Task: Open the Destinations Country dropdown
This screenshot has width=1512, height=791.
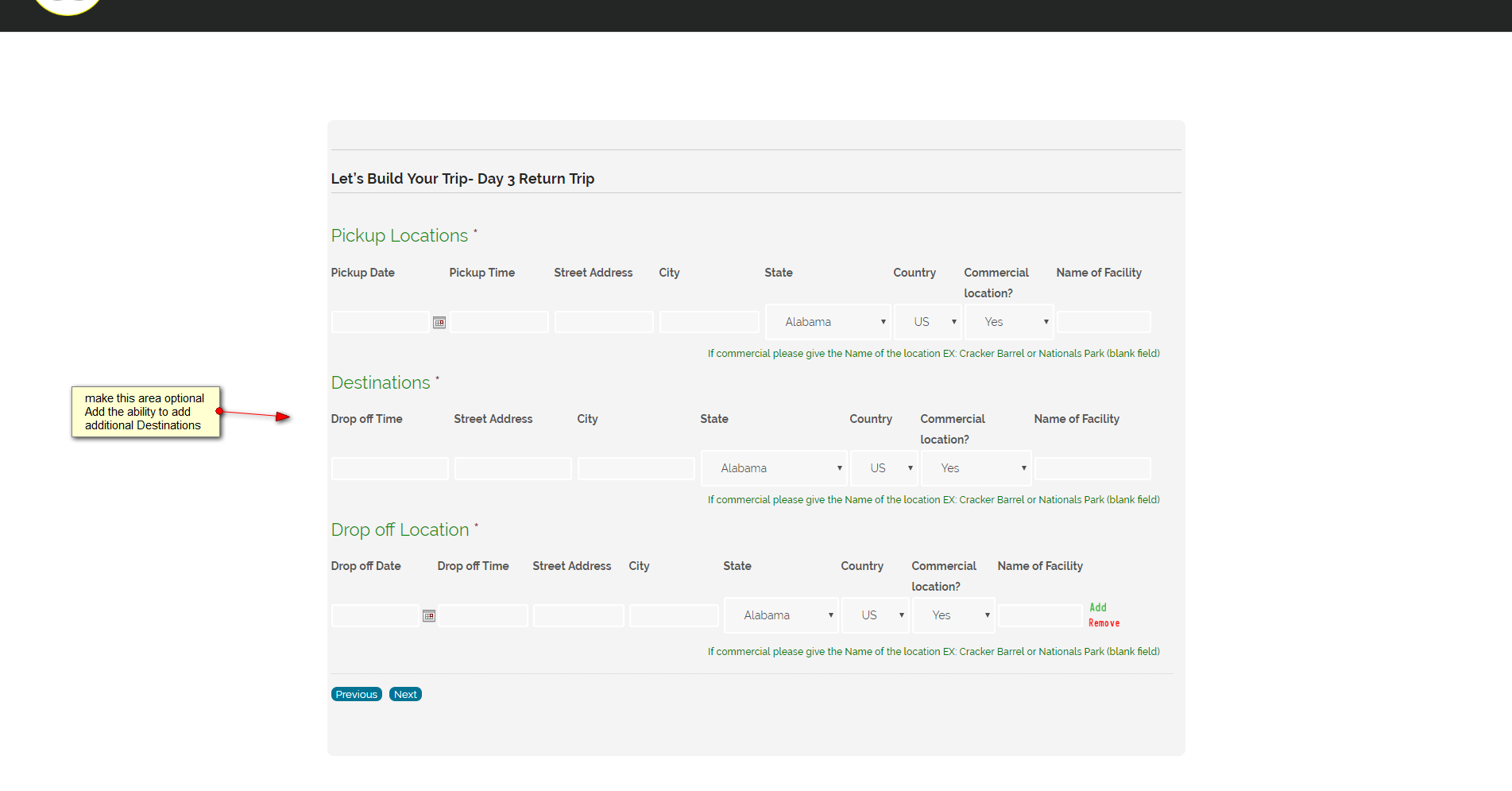Action: pyautogui.click(x=884, y=468)
